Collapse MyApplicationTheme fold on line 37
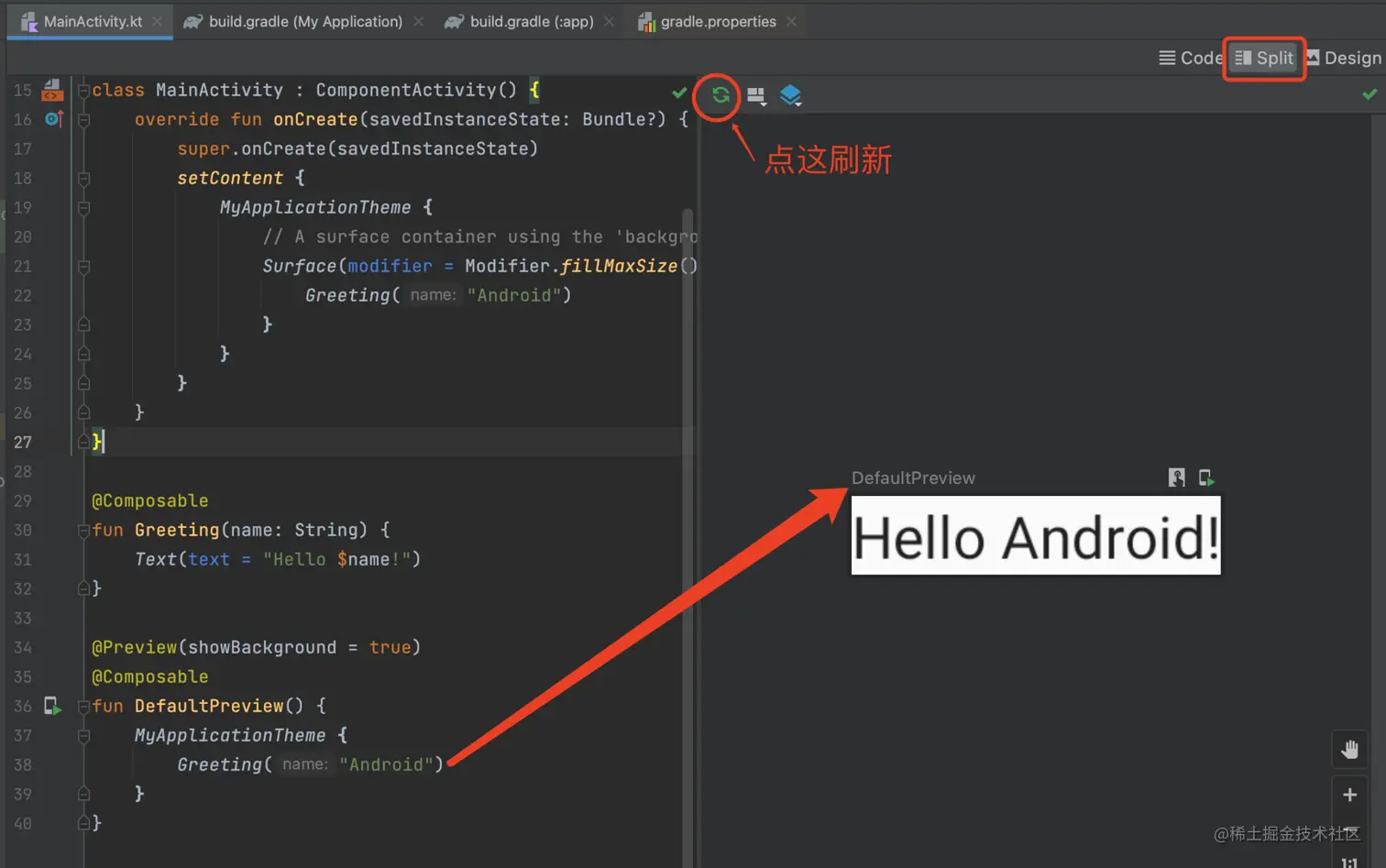1386x868 pixels. tap(83, 735)
